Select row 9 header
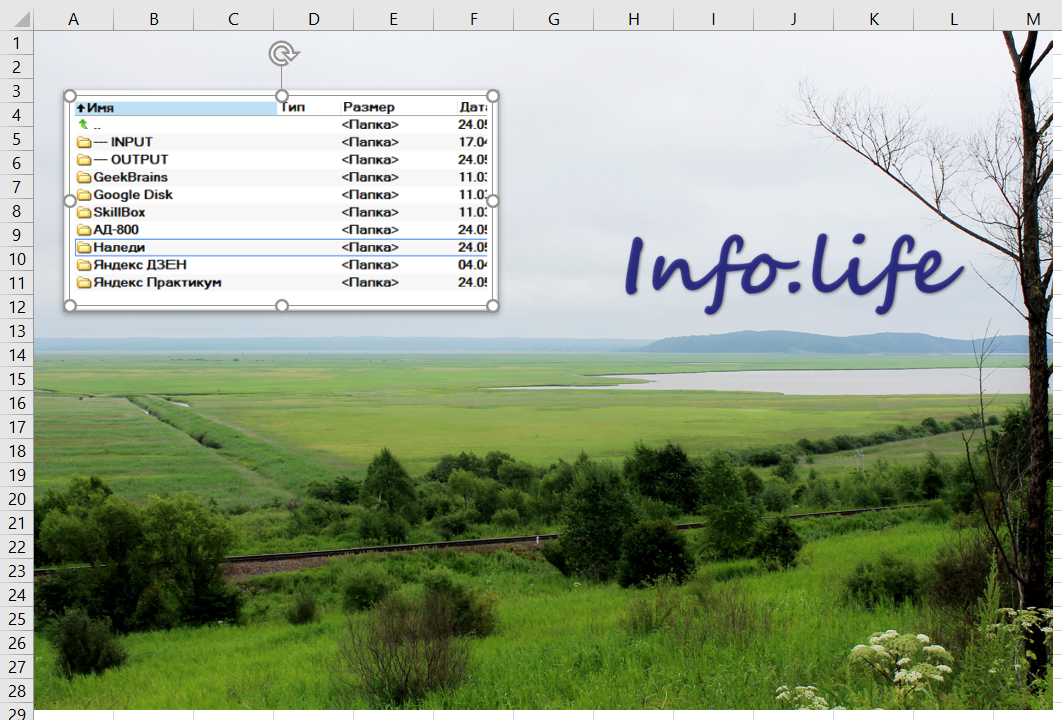1062x720 pixels. [17, 235]
